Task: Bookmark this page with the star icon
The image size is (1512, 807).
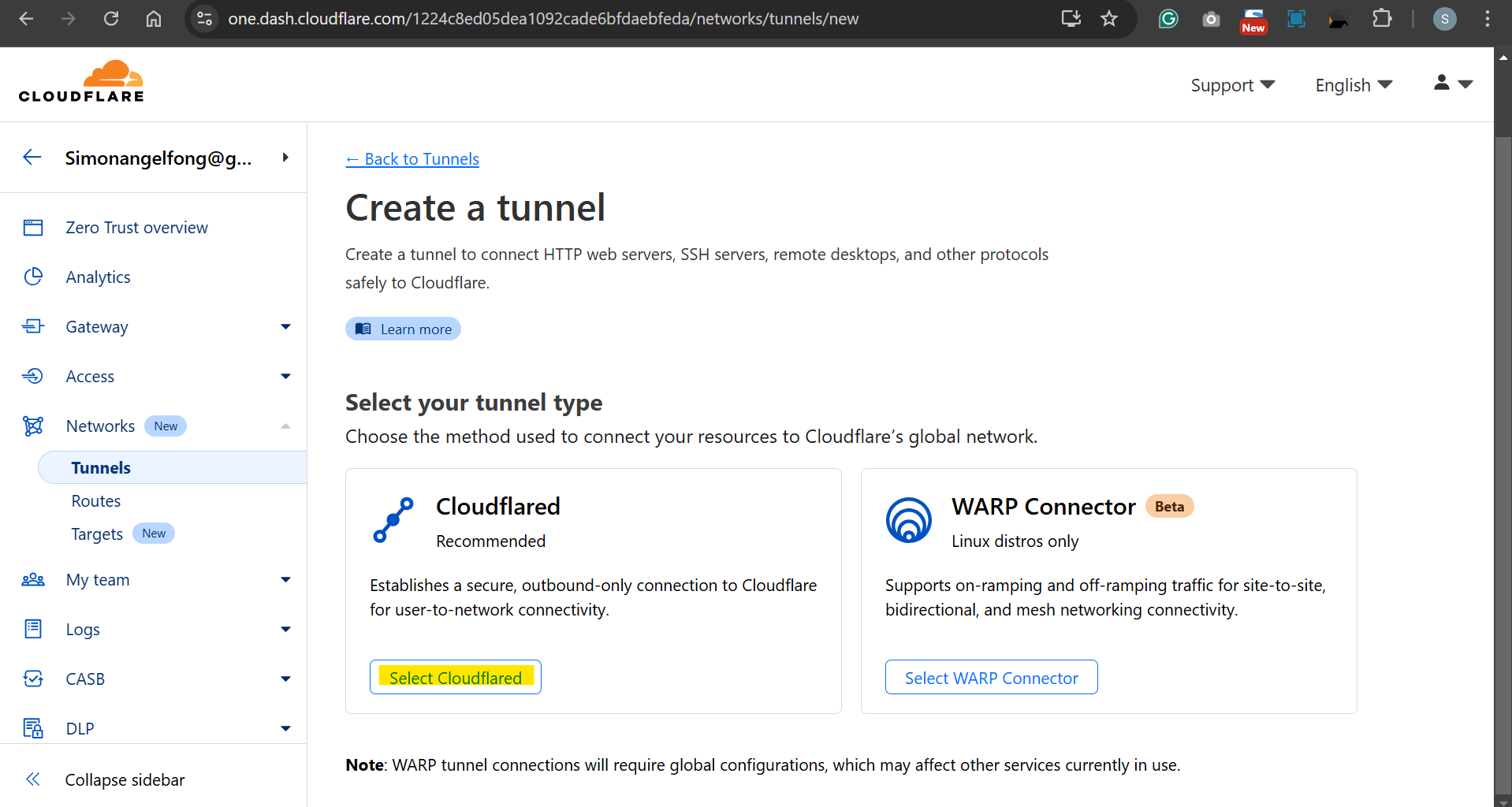Action: click(x=1109, y=18)
